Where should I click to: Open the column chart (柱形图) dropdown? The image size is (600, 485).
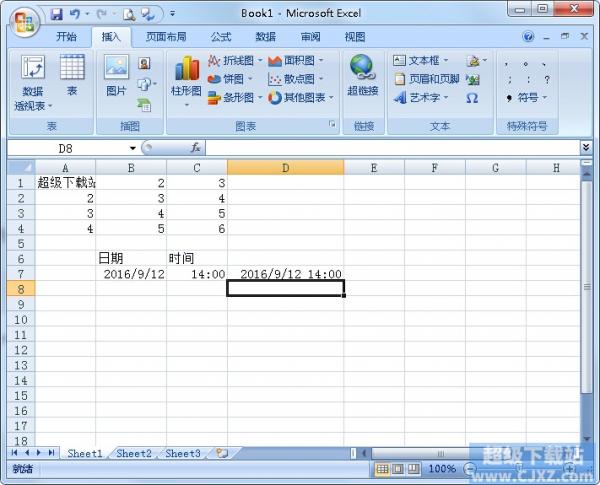click(x=186, y=80)
